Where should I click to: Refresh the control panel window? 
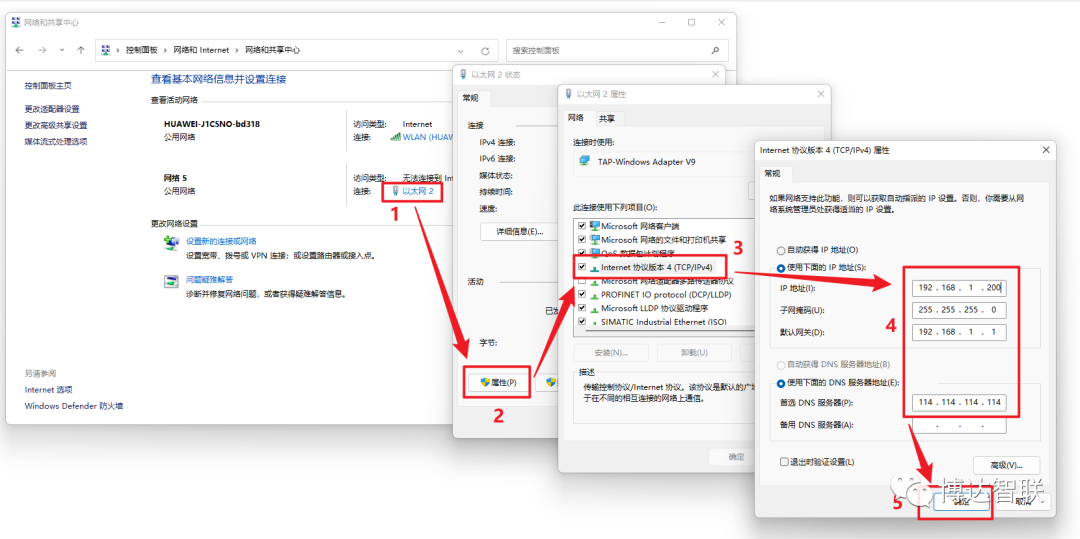(485, 51)
